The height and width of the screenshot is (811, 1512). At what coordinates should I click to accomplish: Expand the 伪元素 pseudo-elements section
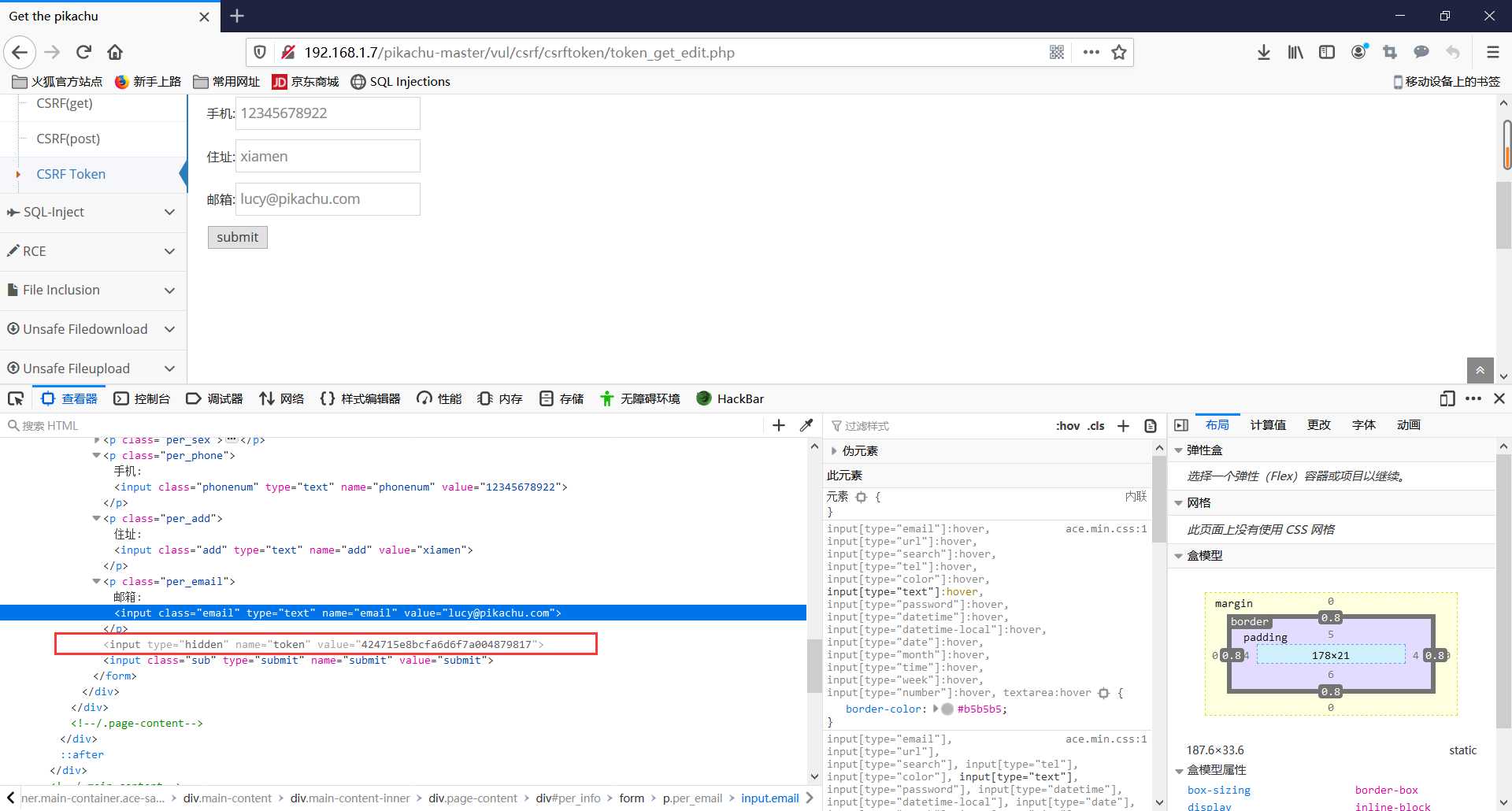[x=835, y=451]
